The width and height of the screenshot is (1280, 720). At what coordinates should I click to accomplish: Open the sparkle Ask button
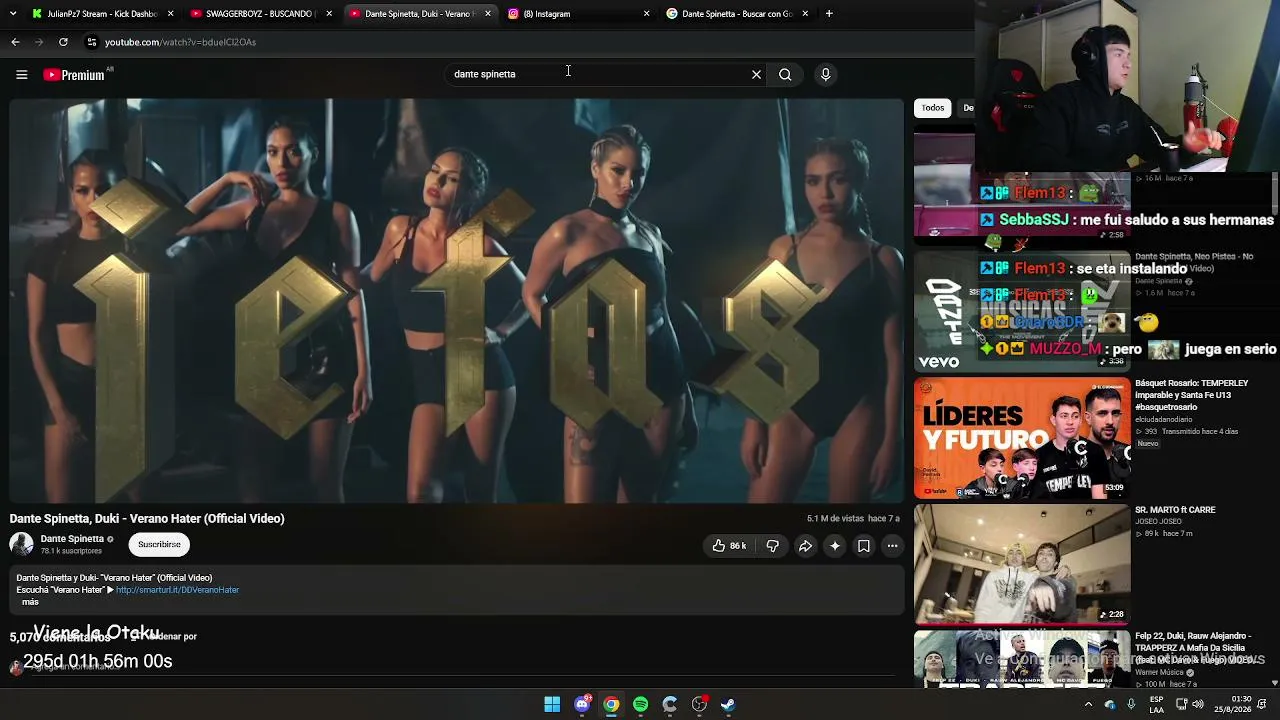tap(835, 546)
